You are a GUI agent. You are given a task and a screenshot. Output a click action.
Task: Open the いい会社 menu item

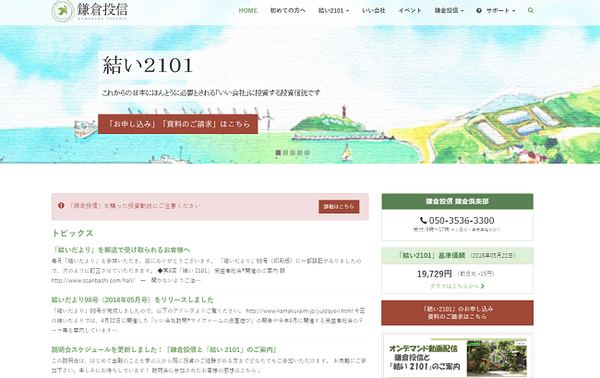click(374, 11)
